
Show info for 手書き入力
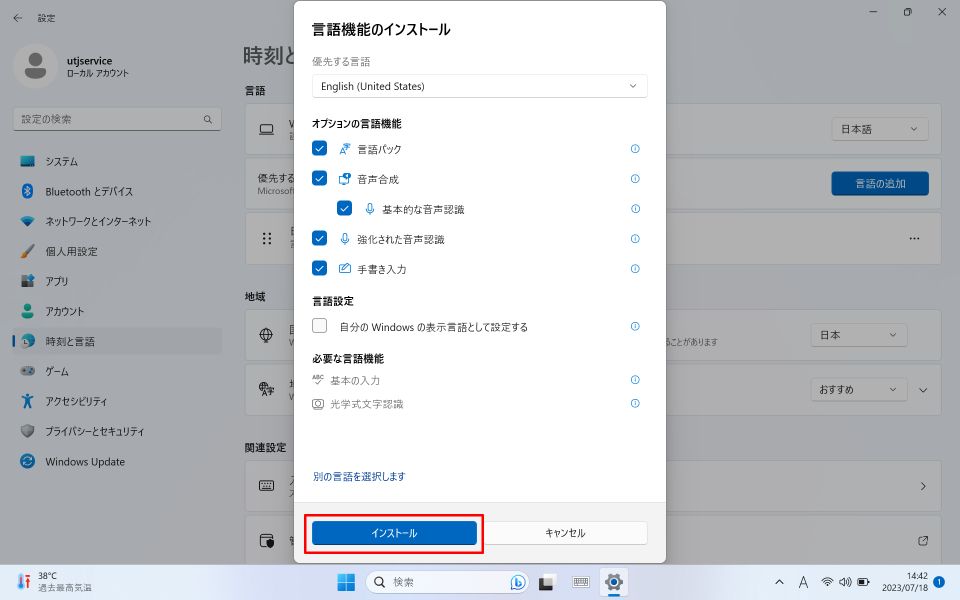coord(635,269)
